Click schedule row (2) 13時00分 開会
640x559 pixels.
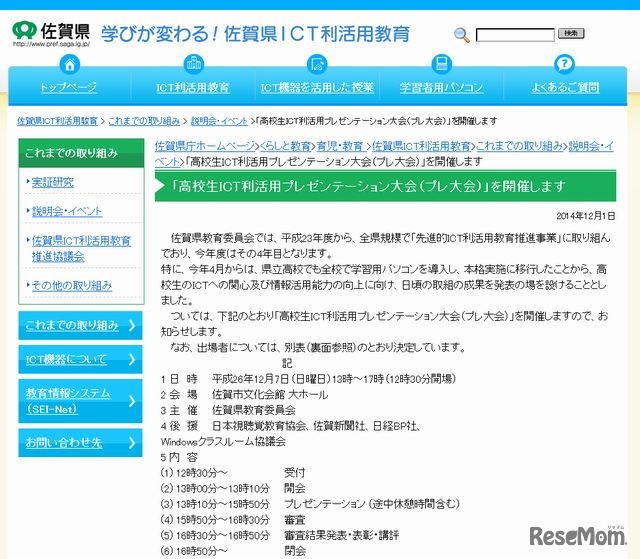(233, 488)
